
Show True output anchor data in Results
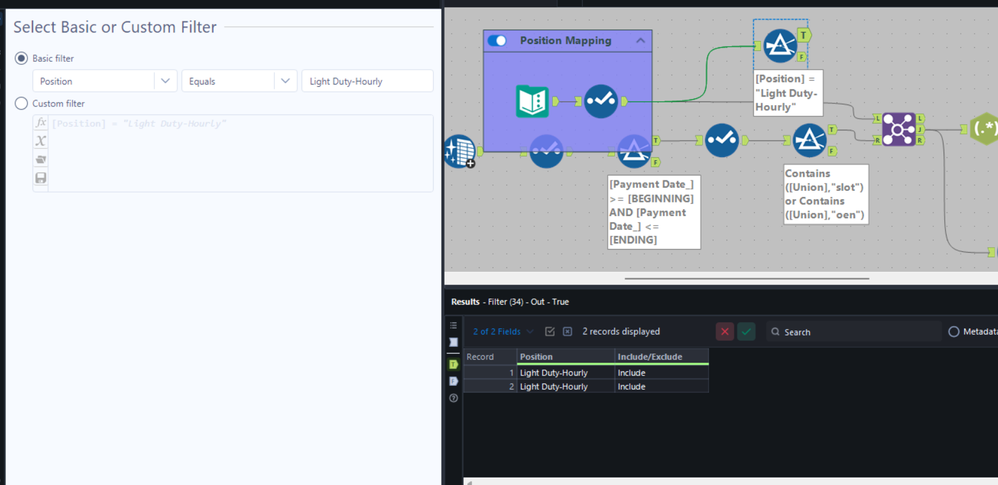click(453, 364)
